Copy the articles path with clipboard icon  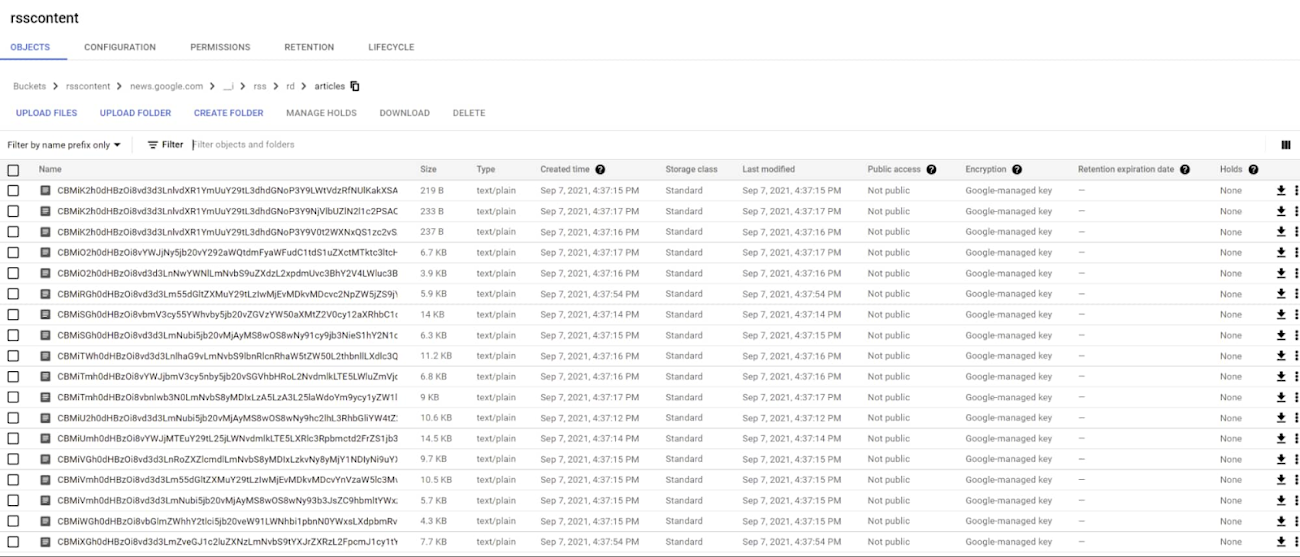355,86
